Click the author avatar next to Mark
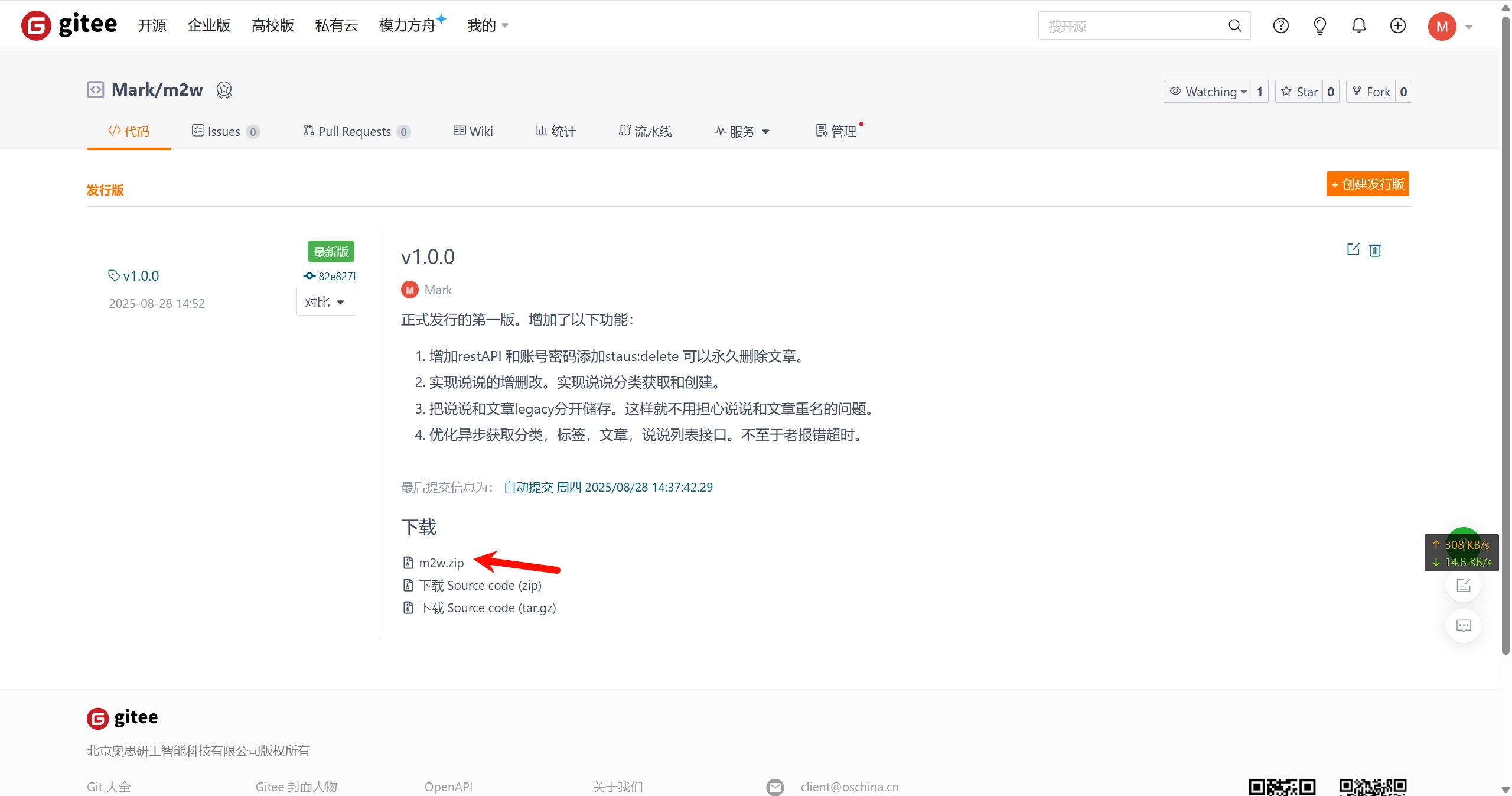The height and width of the screenshot is (796, 1512). (409, 290)
